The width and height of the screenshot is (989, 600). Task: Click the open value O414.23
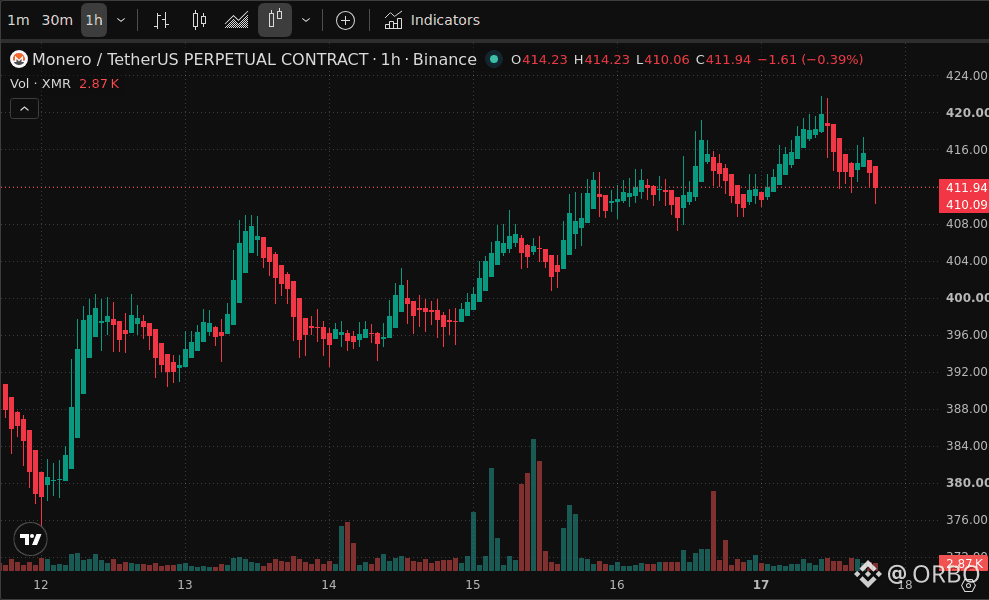pos(539,59)
